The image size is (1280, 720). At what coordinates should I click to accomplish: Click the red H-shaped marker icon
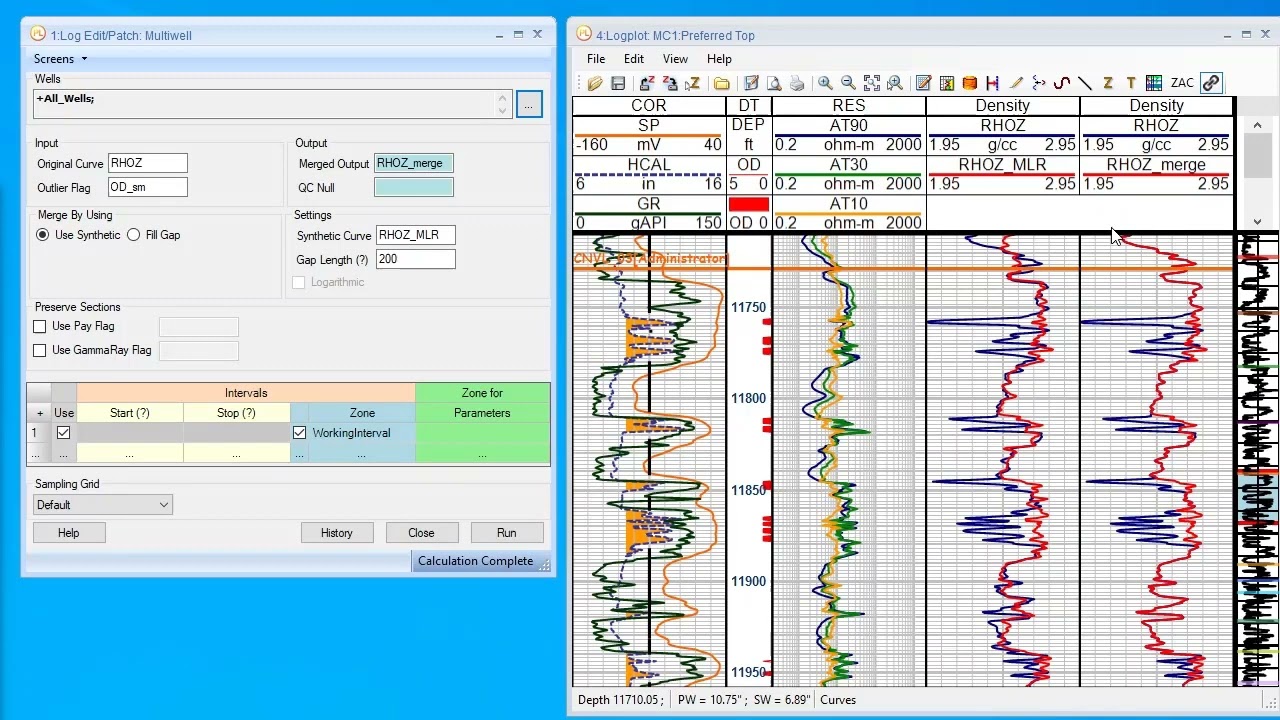click(992, 83)
